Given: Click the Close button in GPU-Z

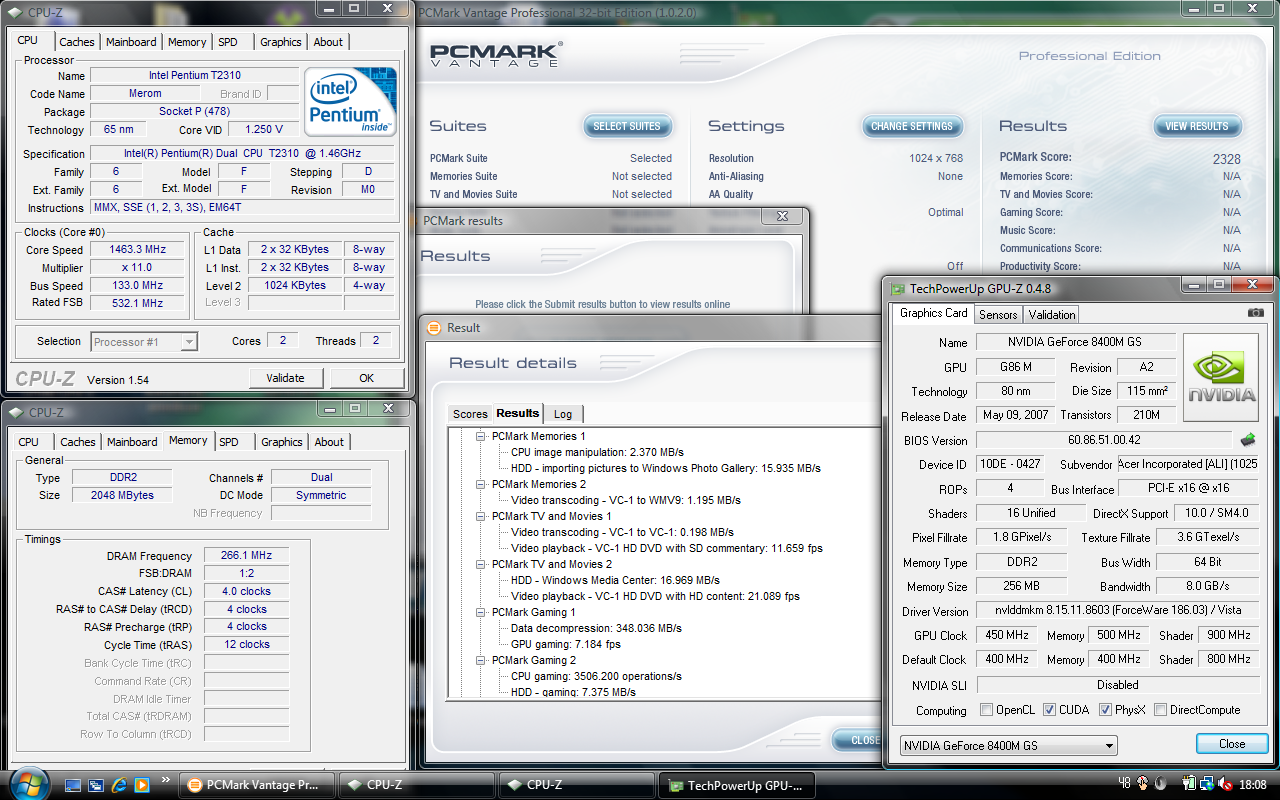Looking at the screenshot, I should coord(1232,744).
